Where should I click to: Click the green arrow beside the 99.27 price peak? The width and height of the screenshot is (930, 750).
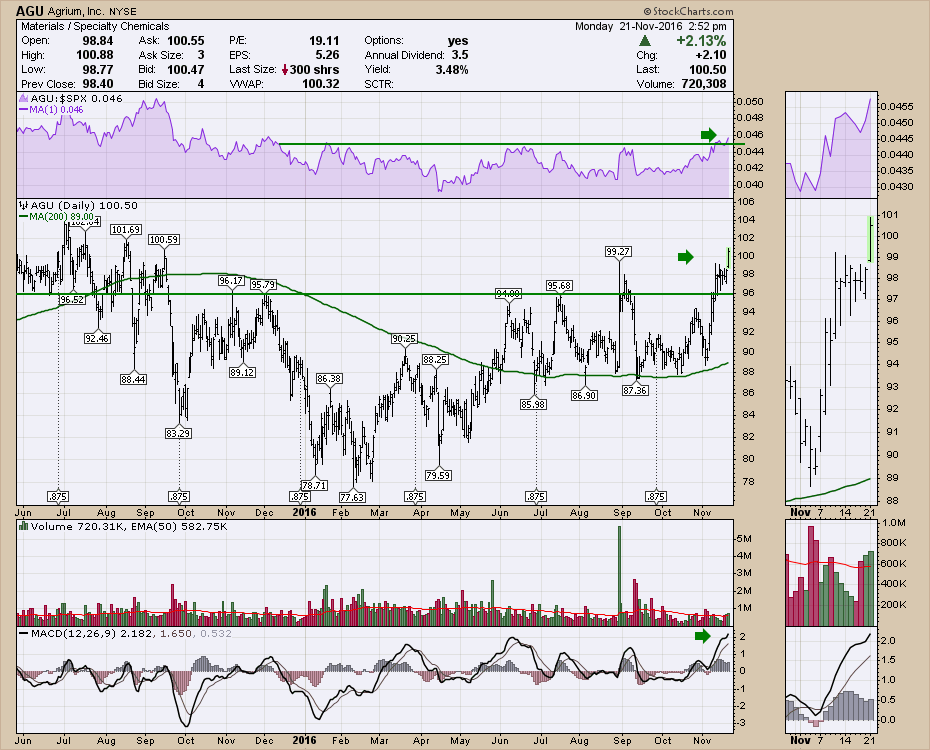pyautogui.click(x=684, y=258)
